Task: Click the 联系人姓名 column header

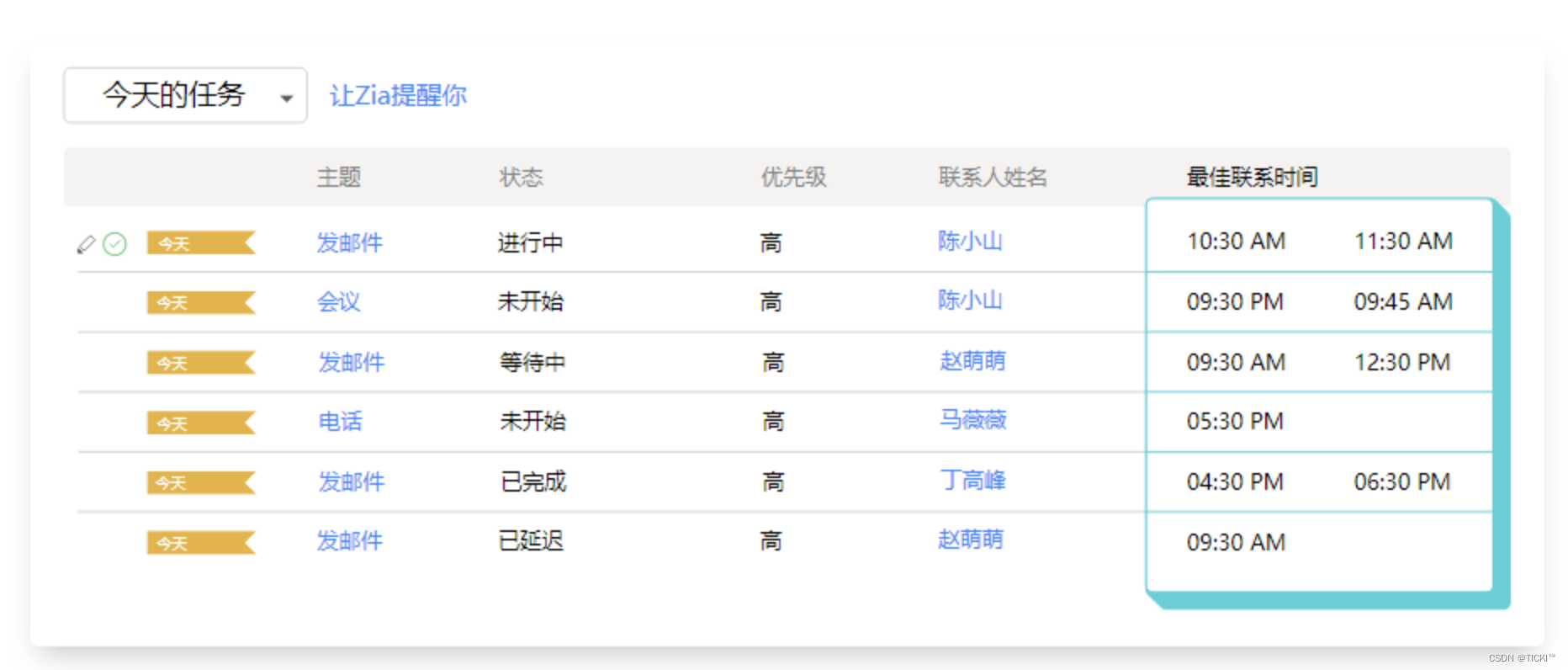Action: tap(993, 177)
